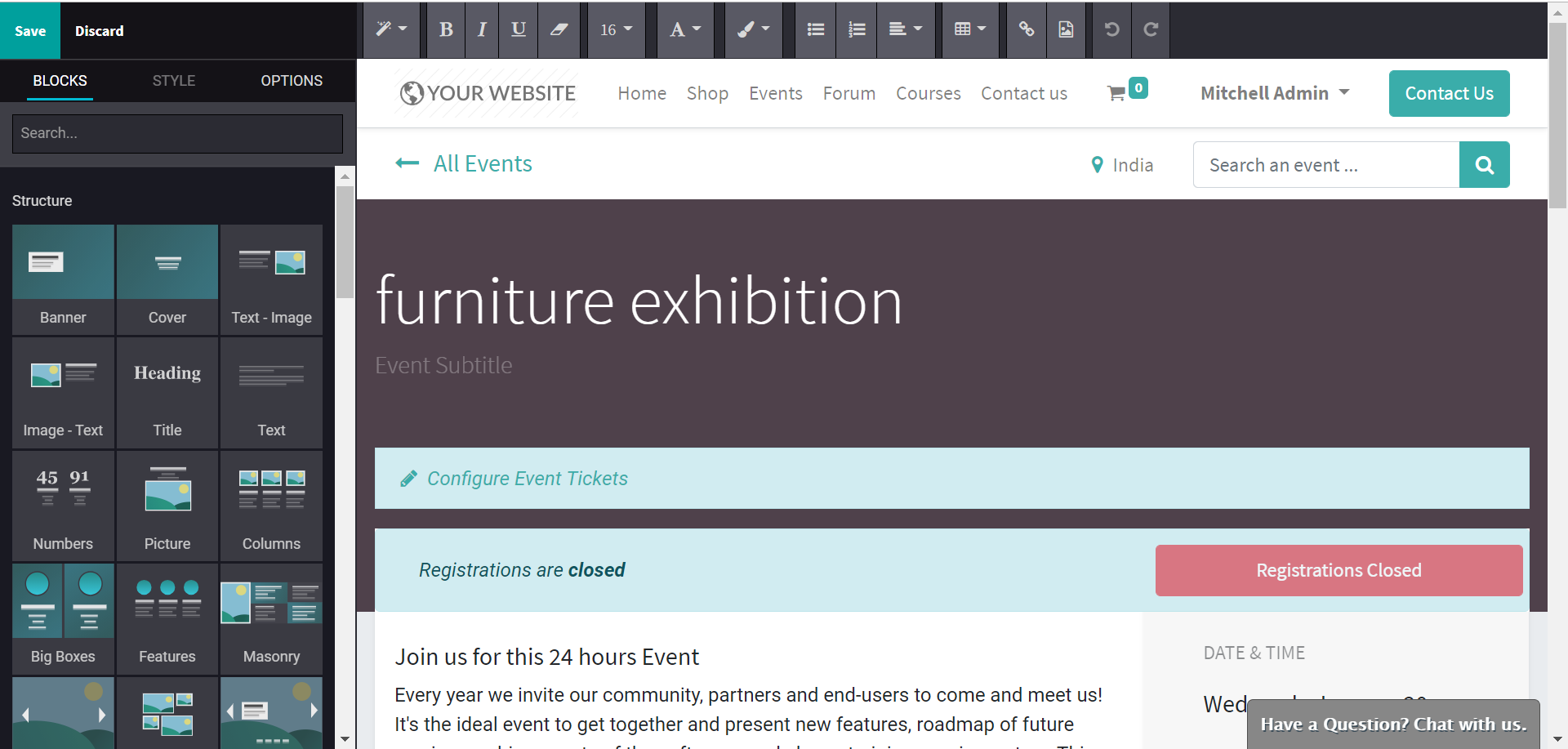
Task: Switch to the OPTIONS tab
Action: tap(292, 81)
